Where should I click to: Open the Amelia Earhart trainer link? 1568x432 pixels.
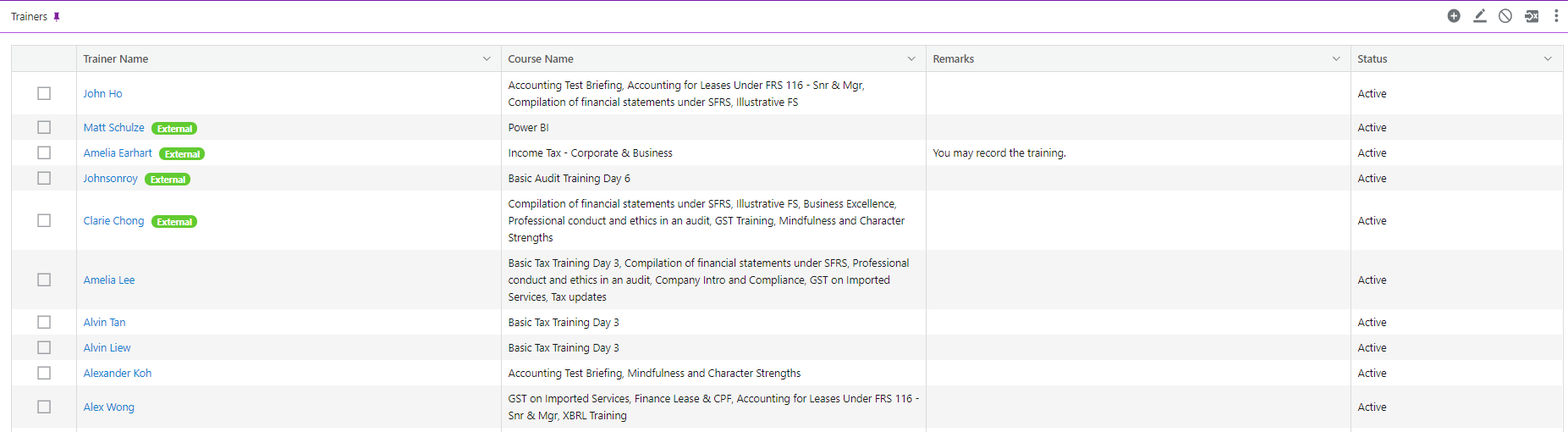[118, 153]
